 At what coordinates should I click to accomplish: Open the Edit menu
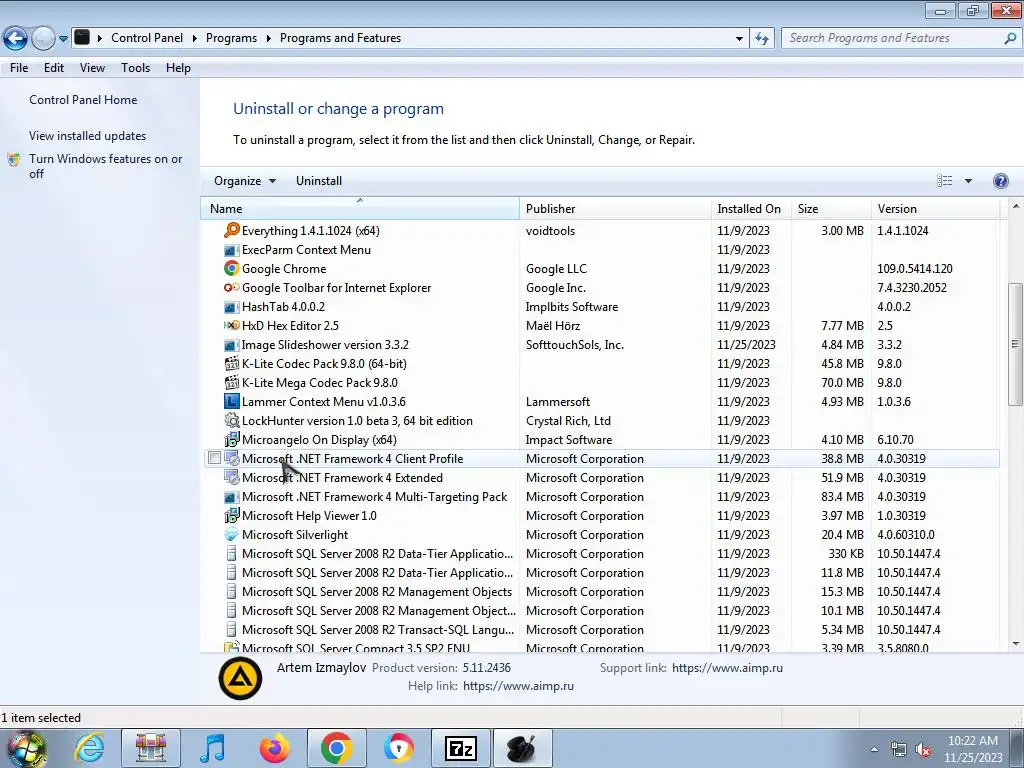tap(54, 68)
